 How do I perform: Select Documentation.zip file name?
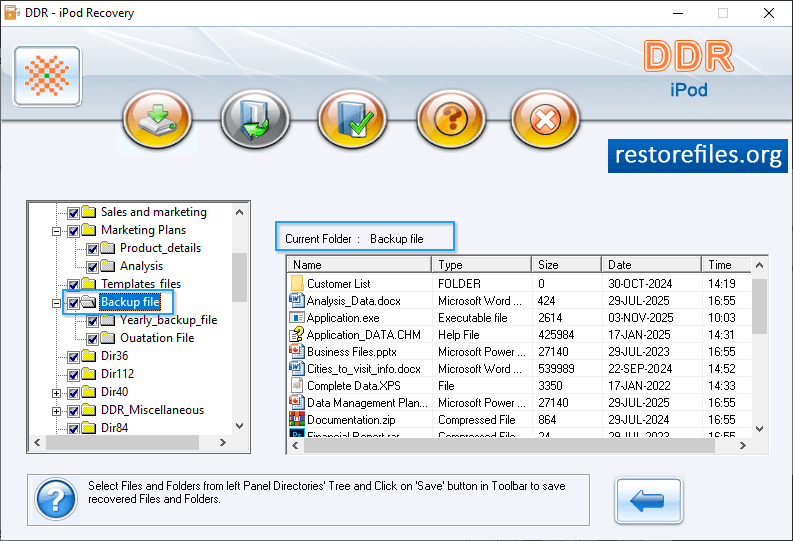[351, 420]
